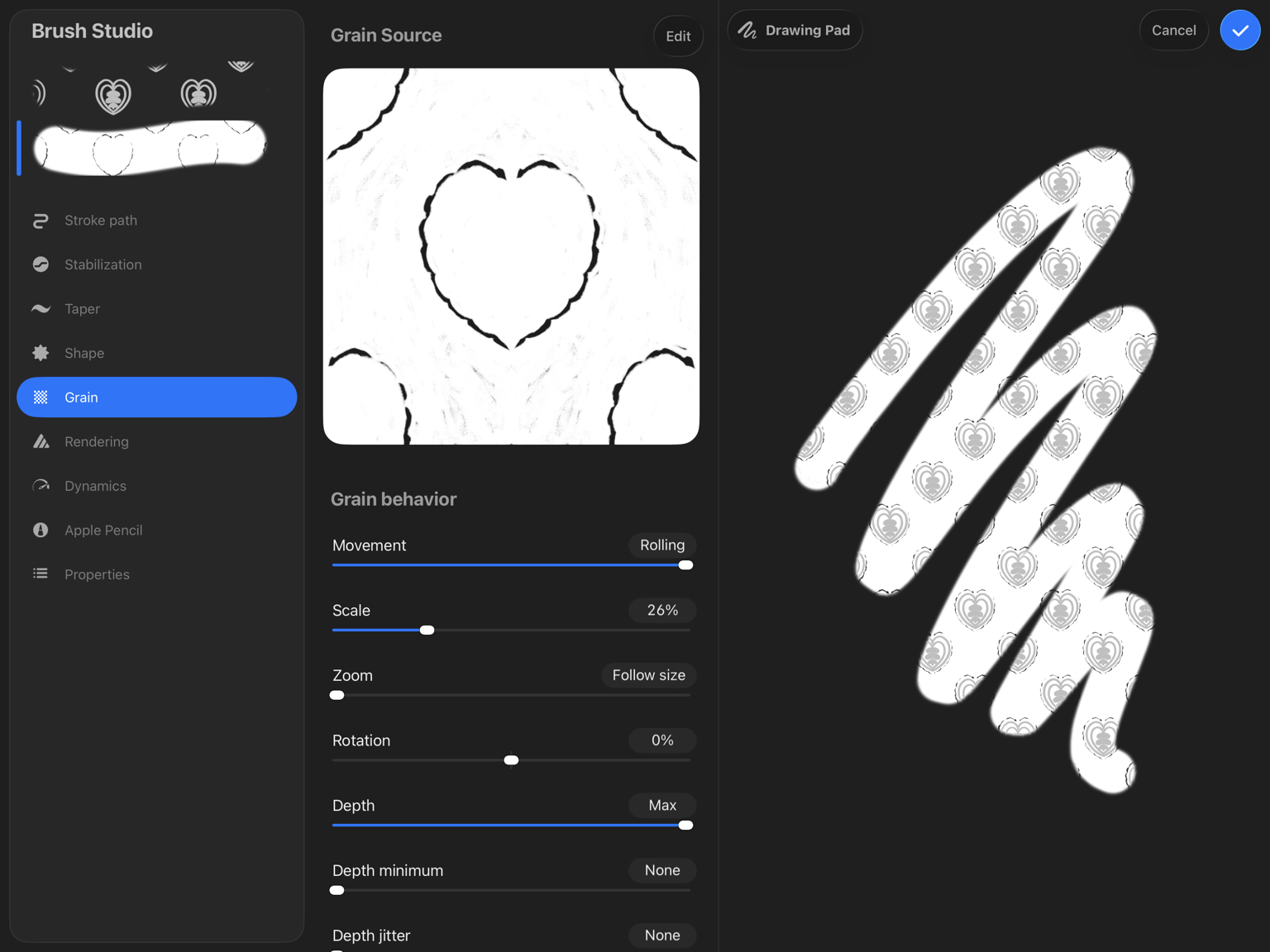Cancel the Brush Studio changes
This screenshot has height=952, width=1270.
(1173, 31)
